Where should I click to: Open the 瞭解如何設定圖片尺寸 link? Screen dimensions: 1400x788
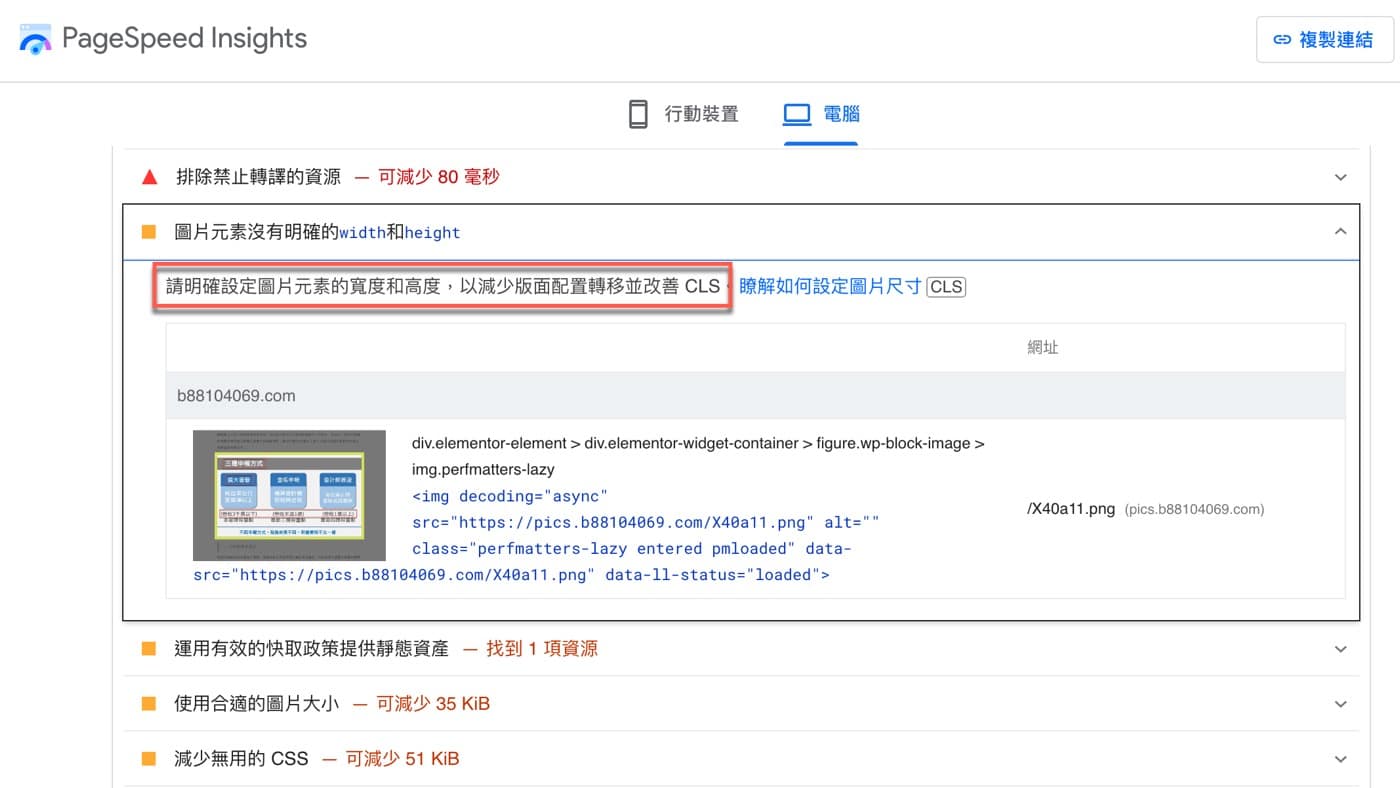point(830,287)
